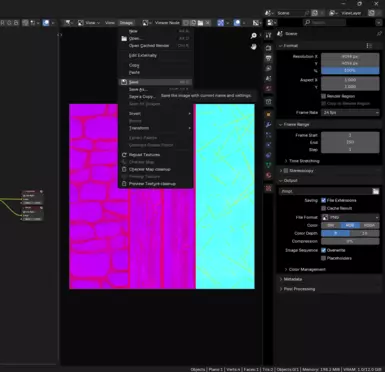Open the Output properties tab
The image size is (385, 372).
pyautogui.click(x=269, y=58)
